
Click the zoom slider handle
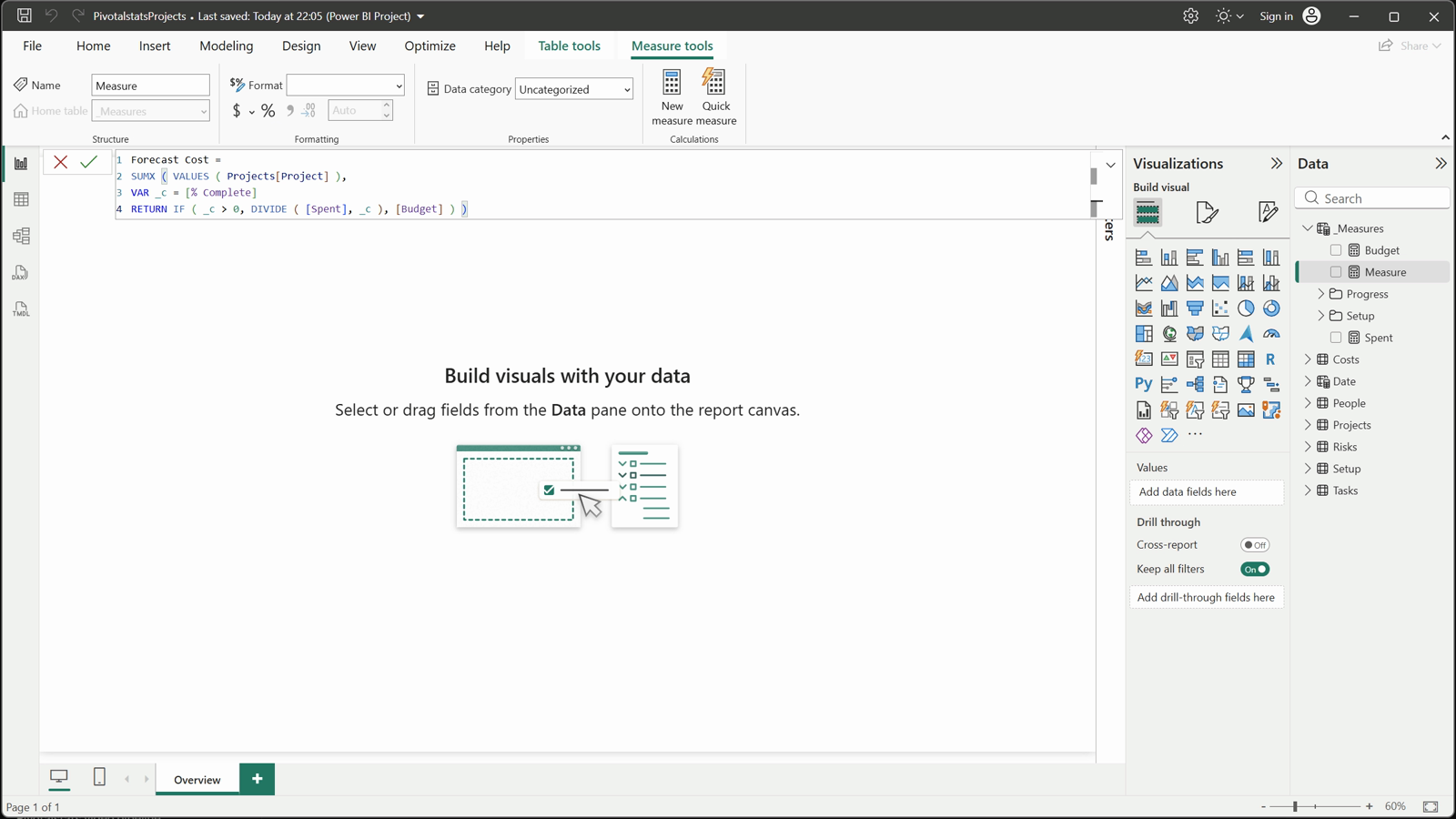point(1295,806)
